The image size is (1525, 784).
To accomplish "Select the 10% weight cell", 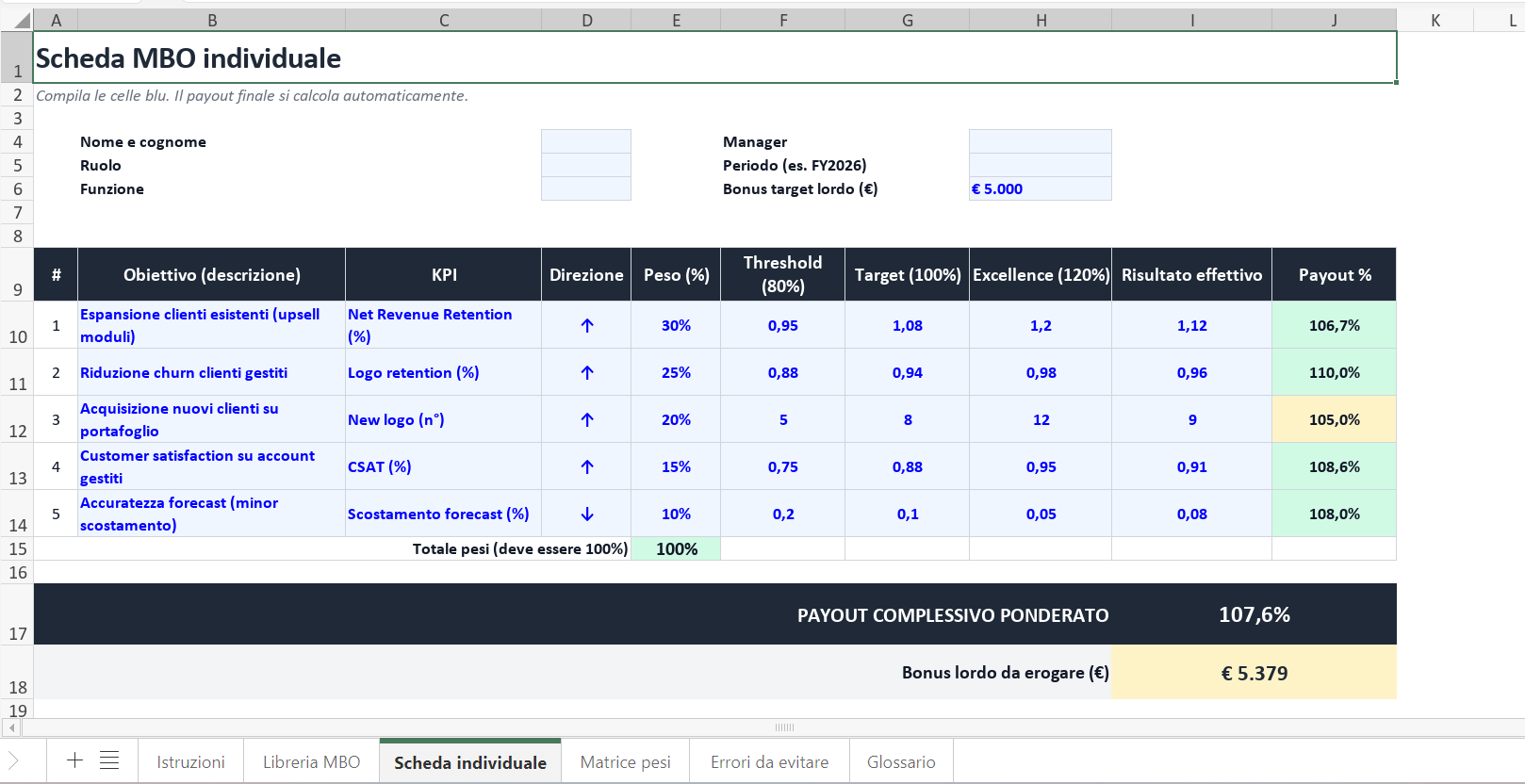I will click(x=676, y=514).
